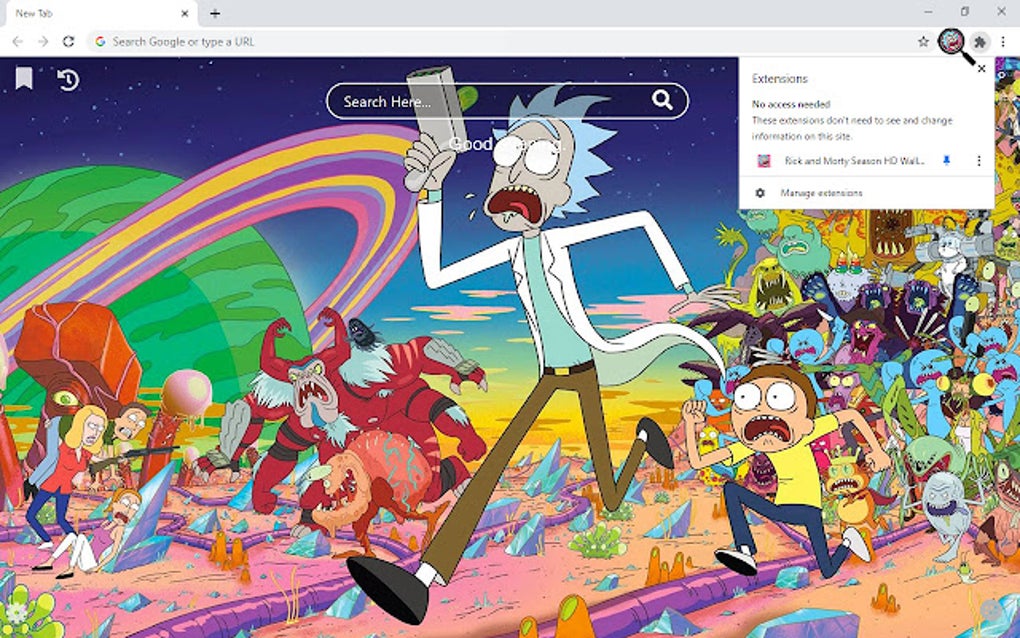The height and width of the screenshot is (638, 1020).
Task: Restore down the Chrome window
Action: [x=965, y=12]
